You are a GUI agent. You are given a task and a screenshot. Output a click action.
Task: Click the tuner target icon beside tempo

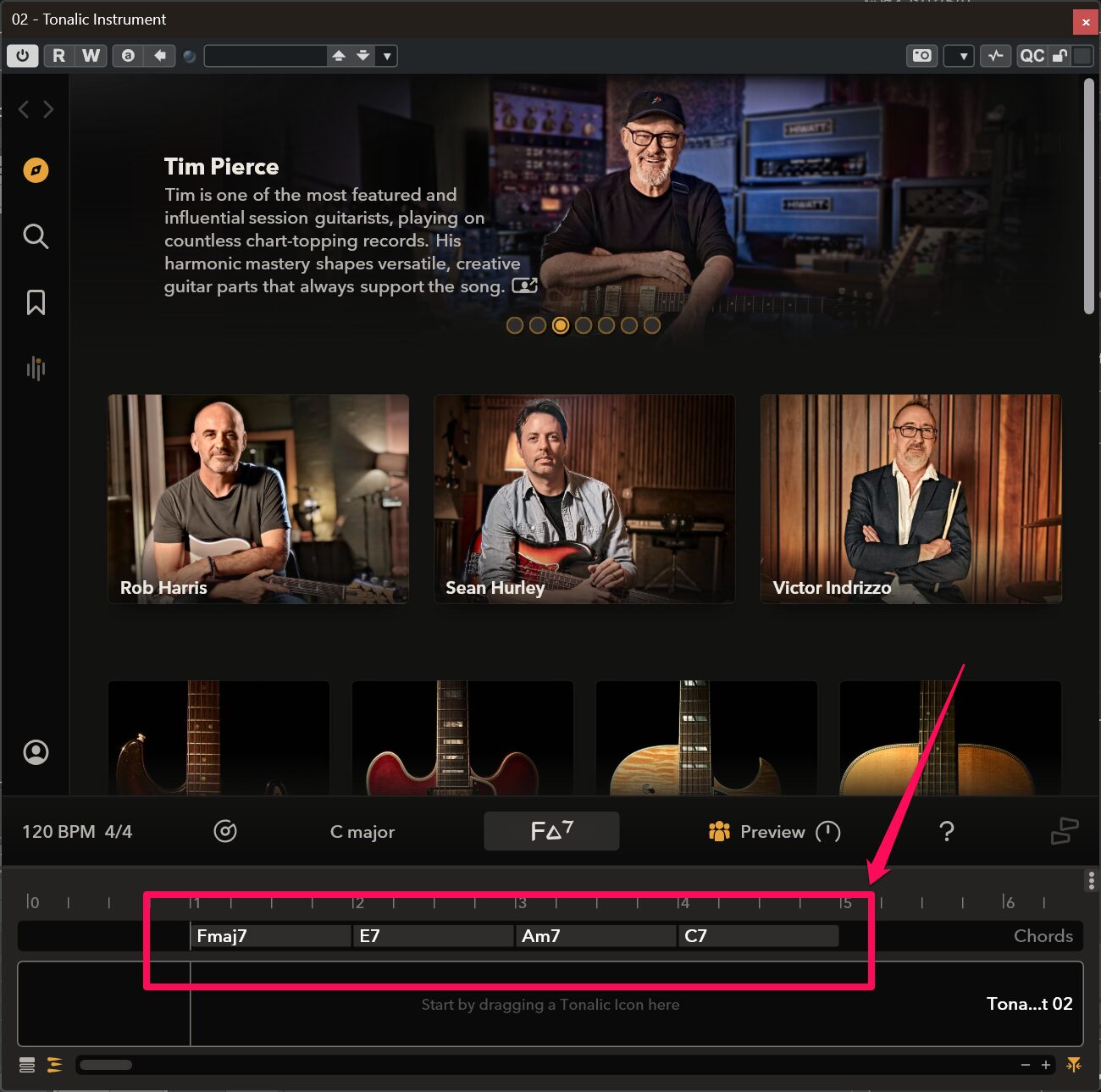point(225,832)
